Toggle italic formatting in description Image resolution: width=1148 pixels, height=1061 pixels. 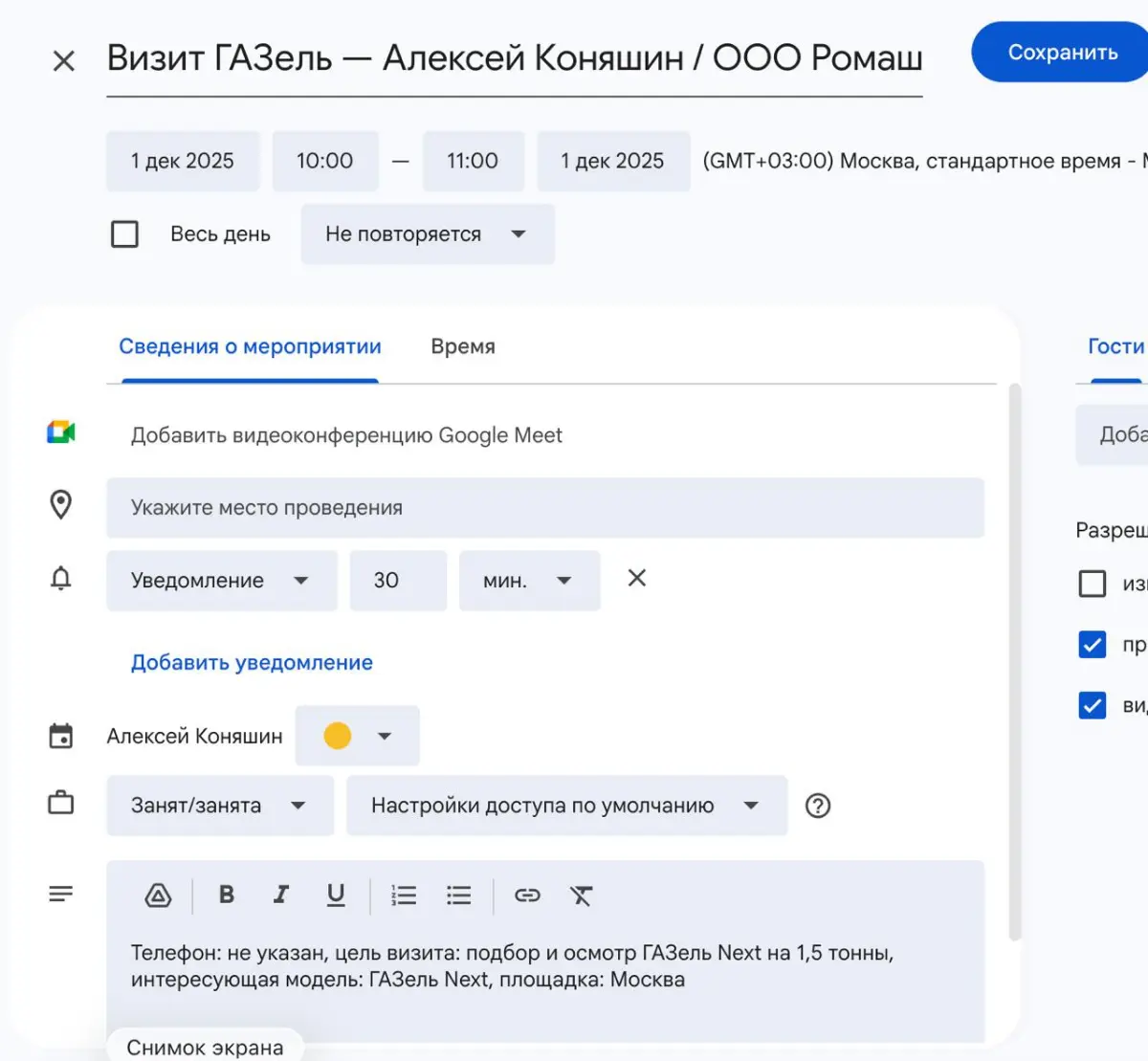point(281,895)
